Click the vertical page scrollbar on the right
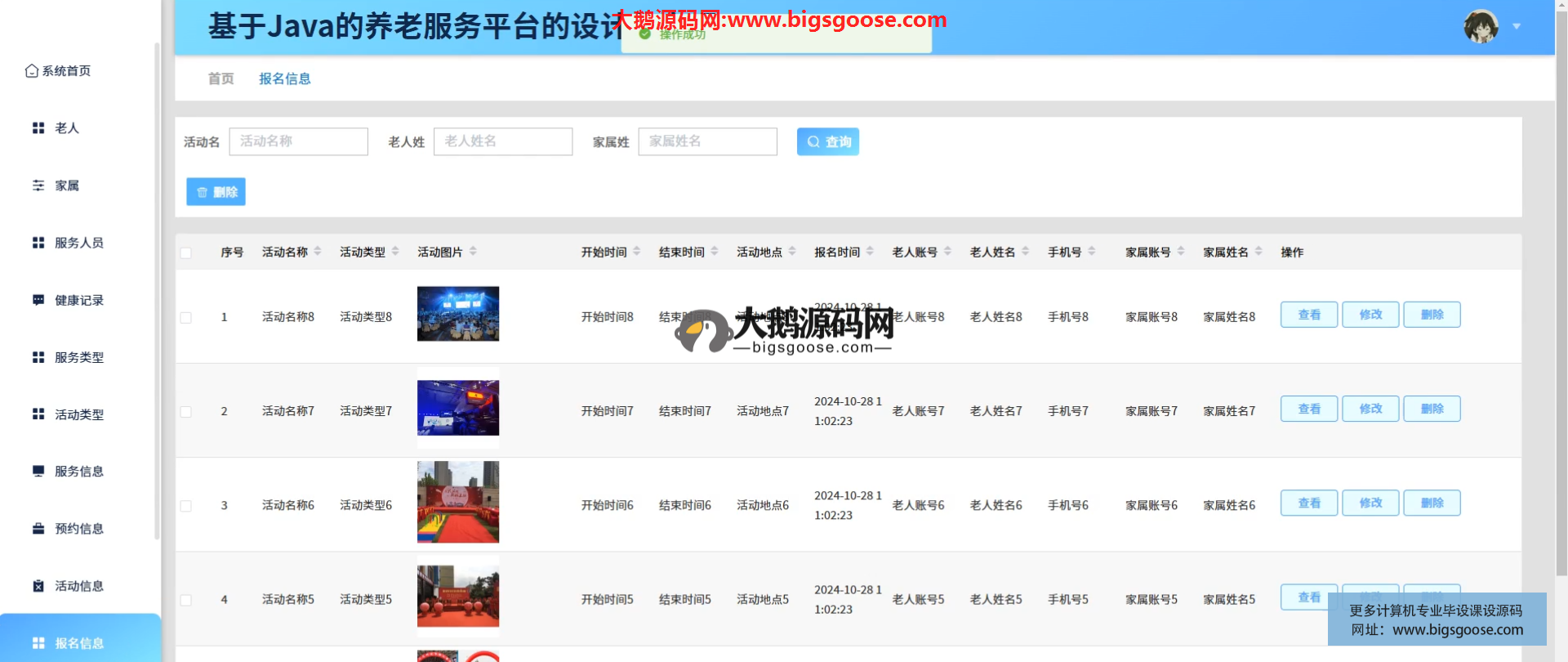 [1561, 286]
